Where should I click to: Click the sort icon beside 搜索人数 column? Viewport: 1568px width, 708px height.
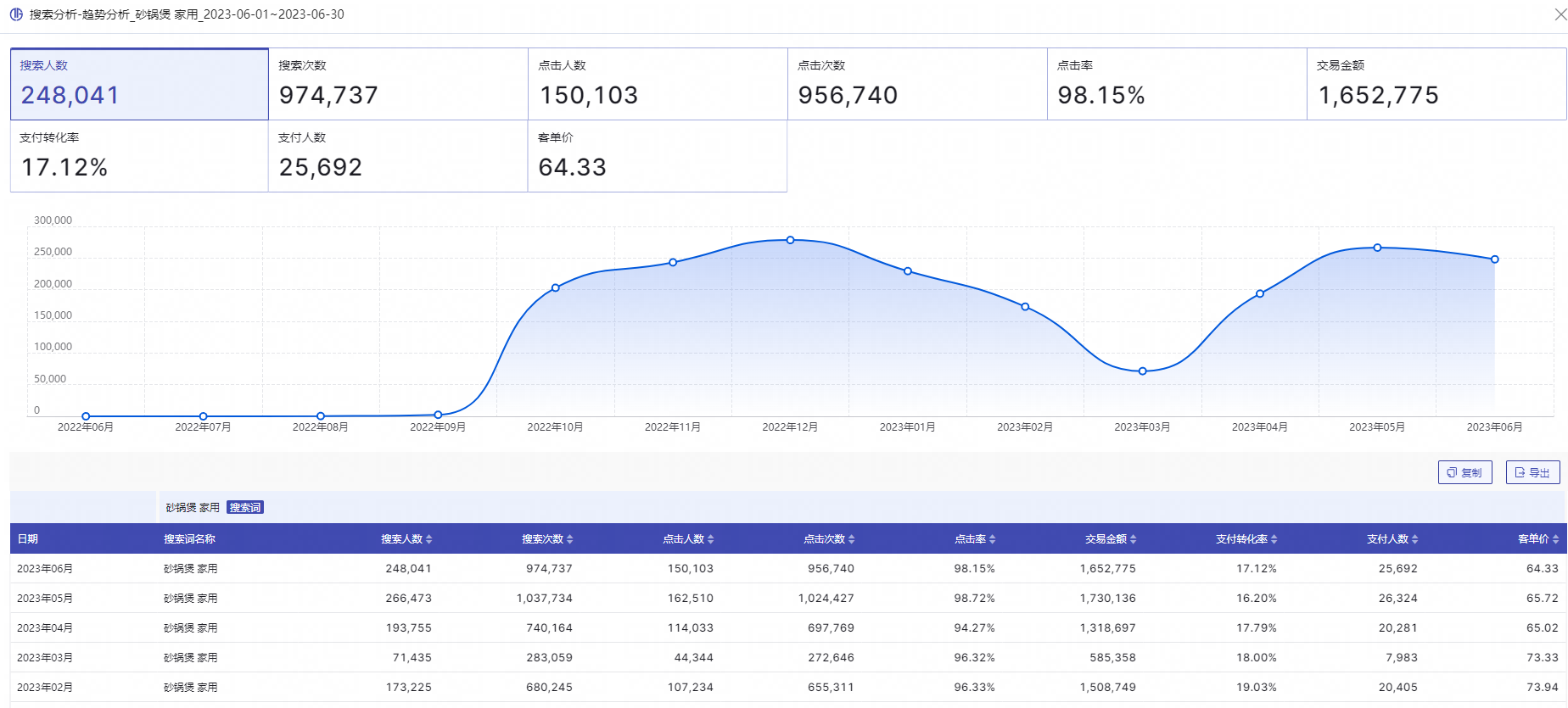tap(429, 539)
